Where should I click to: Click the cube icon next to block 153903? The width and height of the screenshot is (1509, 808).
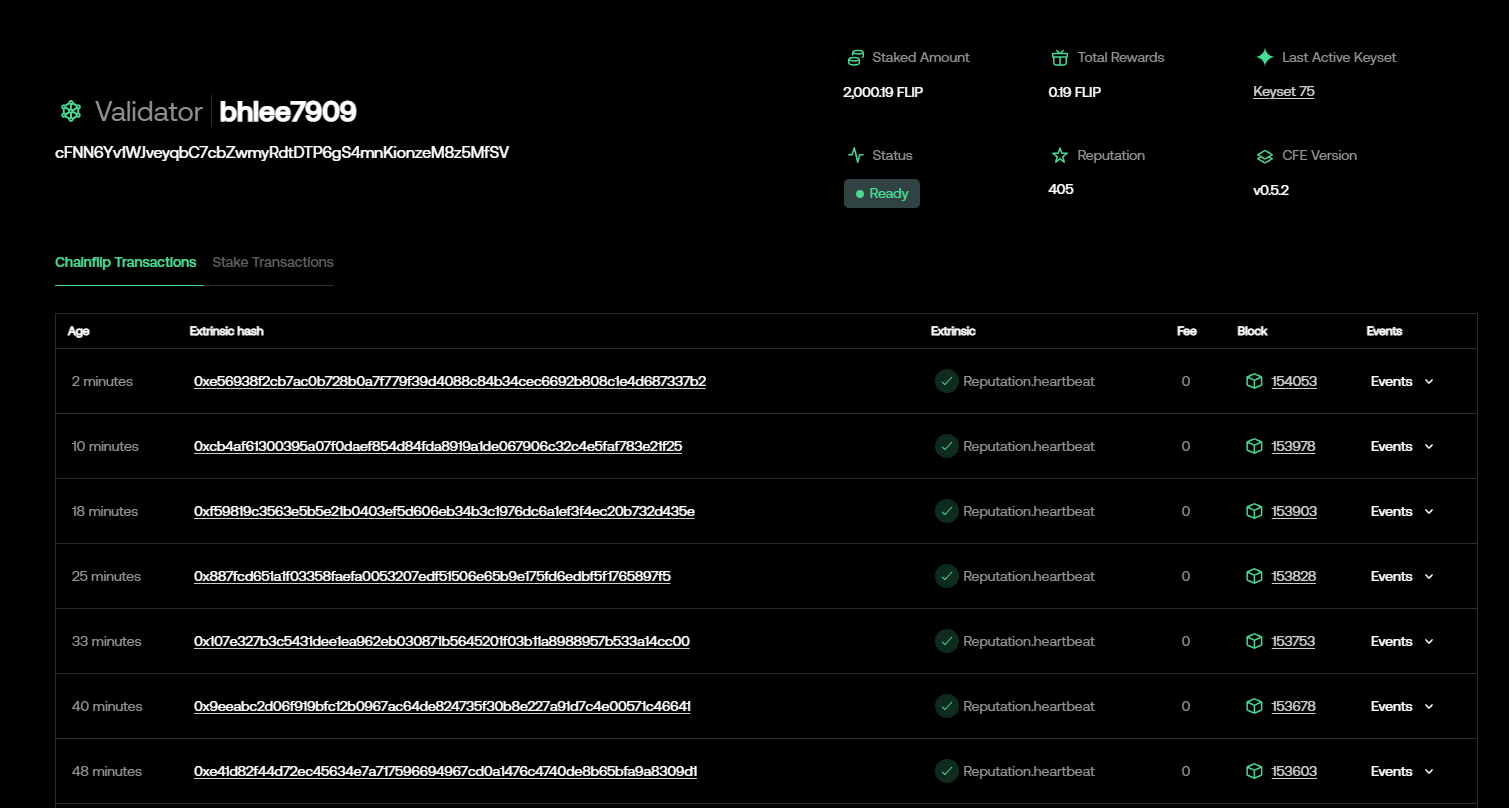point(1254,511)
